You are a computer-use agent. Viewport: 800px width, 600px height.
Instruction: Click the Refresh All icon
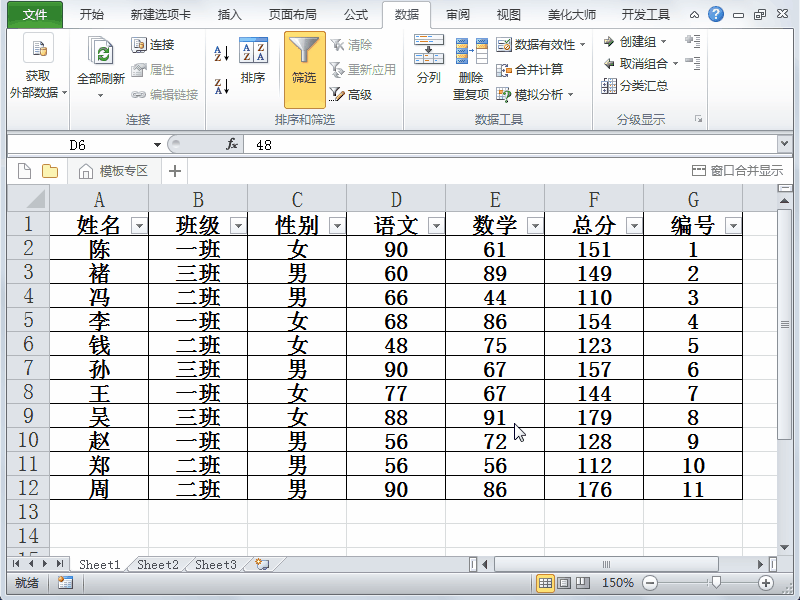tap(101, 53)
